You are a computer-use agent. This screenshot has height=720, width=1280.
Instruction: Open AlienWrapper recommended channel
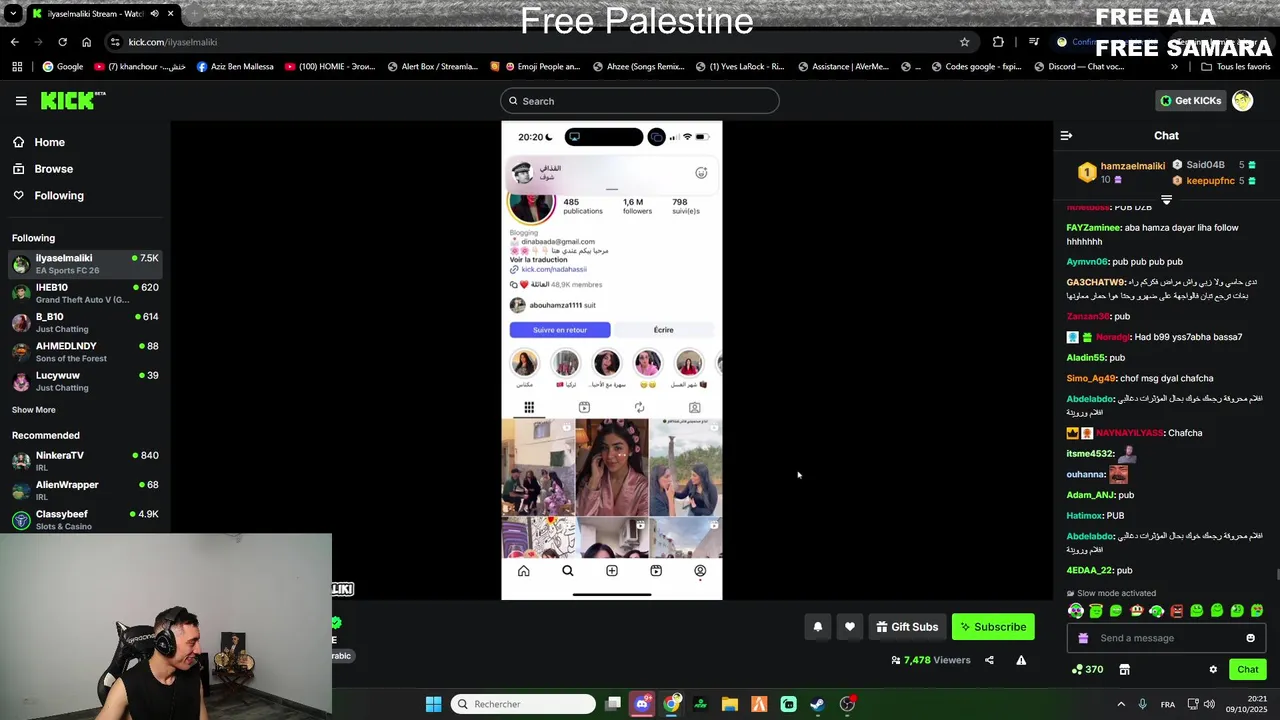(85, 490)
